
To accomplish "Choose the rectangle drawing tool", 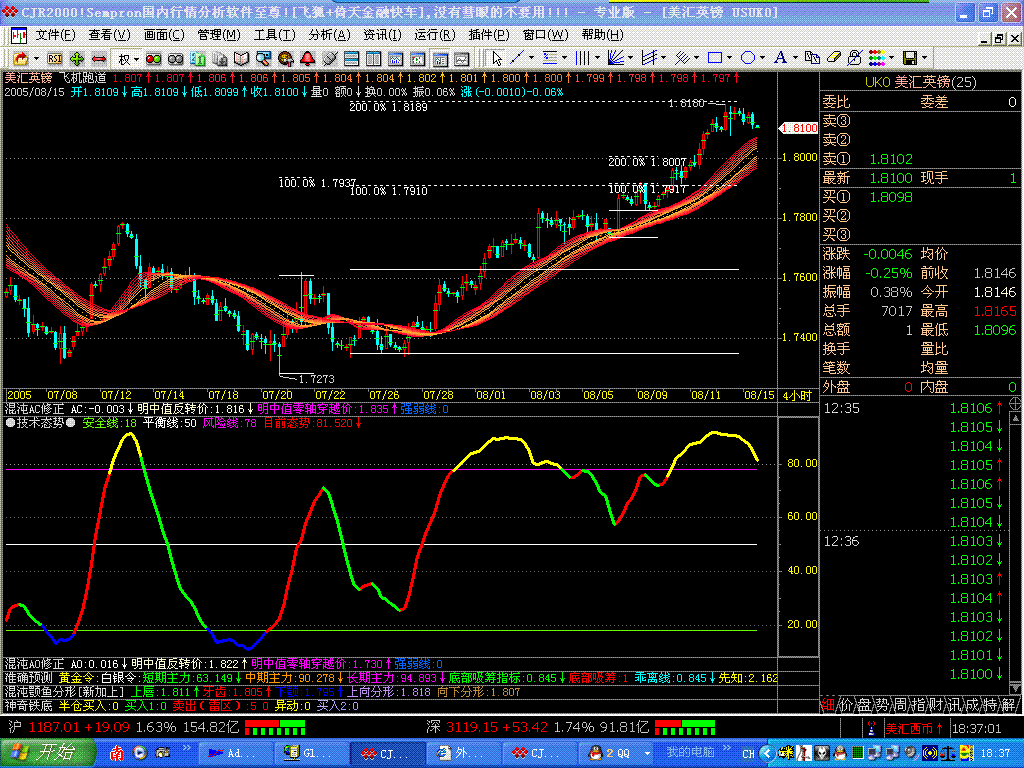I will tap(715, 58).
